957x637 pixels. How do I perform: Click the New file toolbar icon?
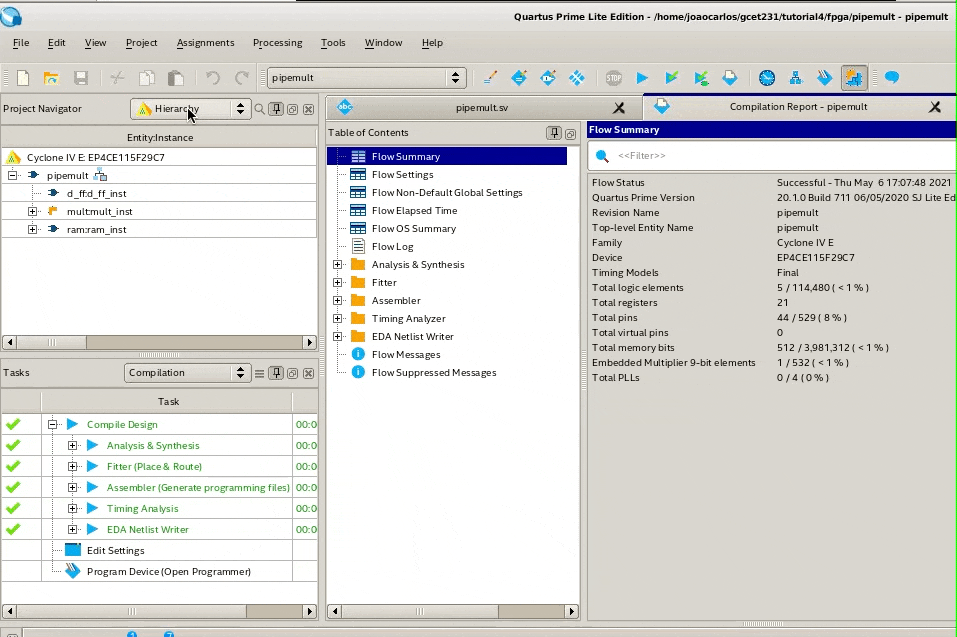[x=23, y=78]
